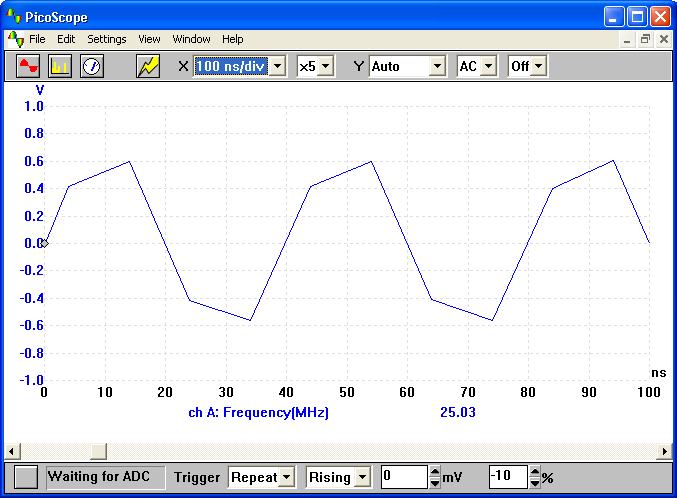Click the 25.03 frequency reading

click(458, 412)
